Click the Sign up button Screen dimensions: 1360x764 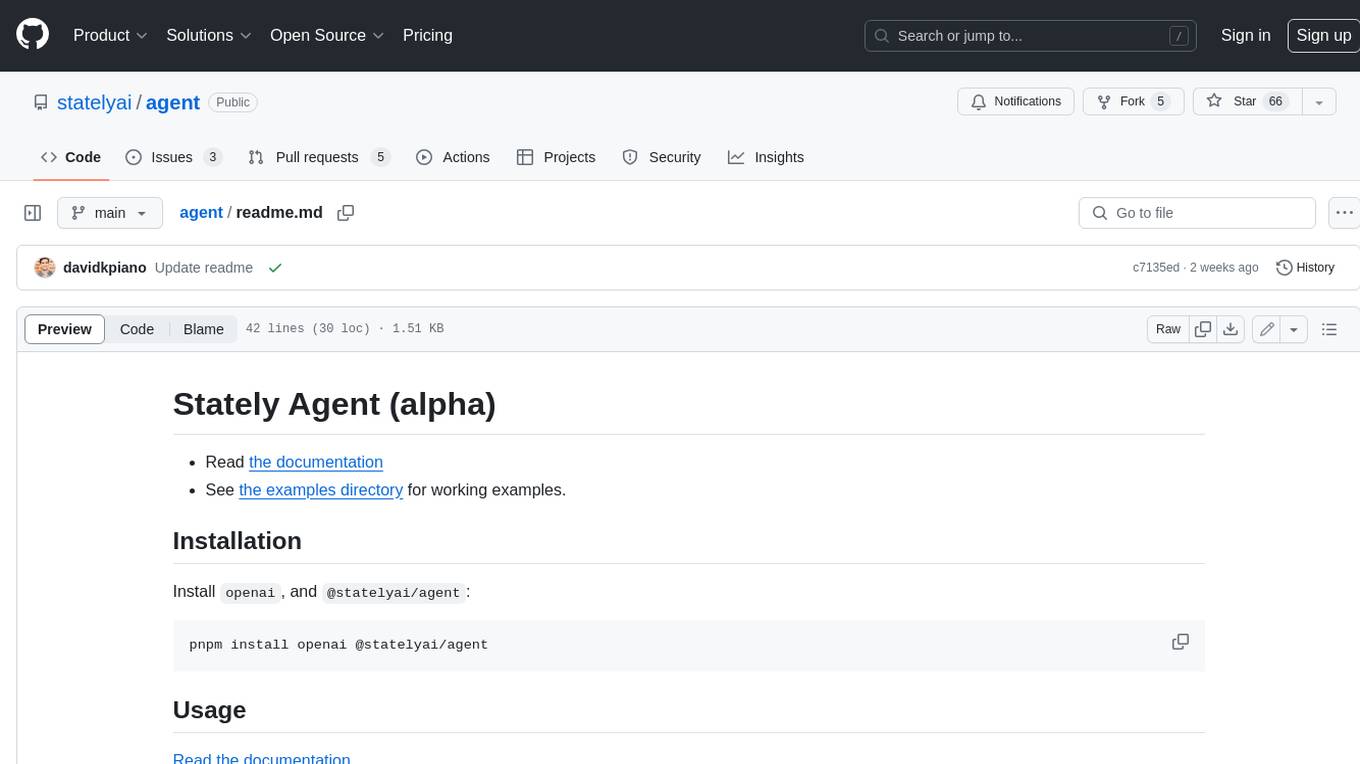tap(1323, 35)
